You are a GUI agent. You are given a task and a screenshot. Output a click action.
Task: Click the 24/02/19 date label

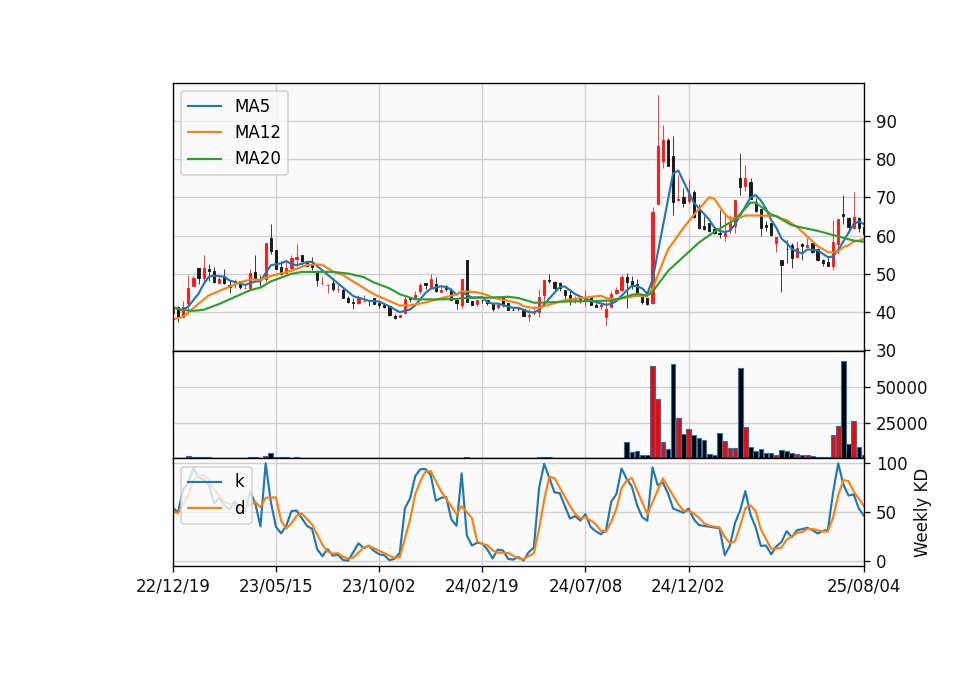coord(481,586)
